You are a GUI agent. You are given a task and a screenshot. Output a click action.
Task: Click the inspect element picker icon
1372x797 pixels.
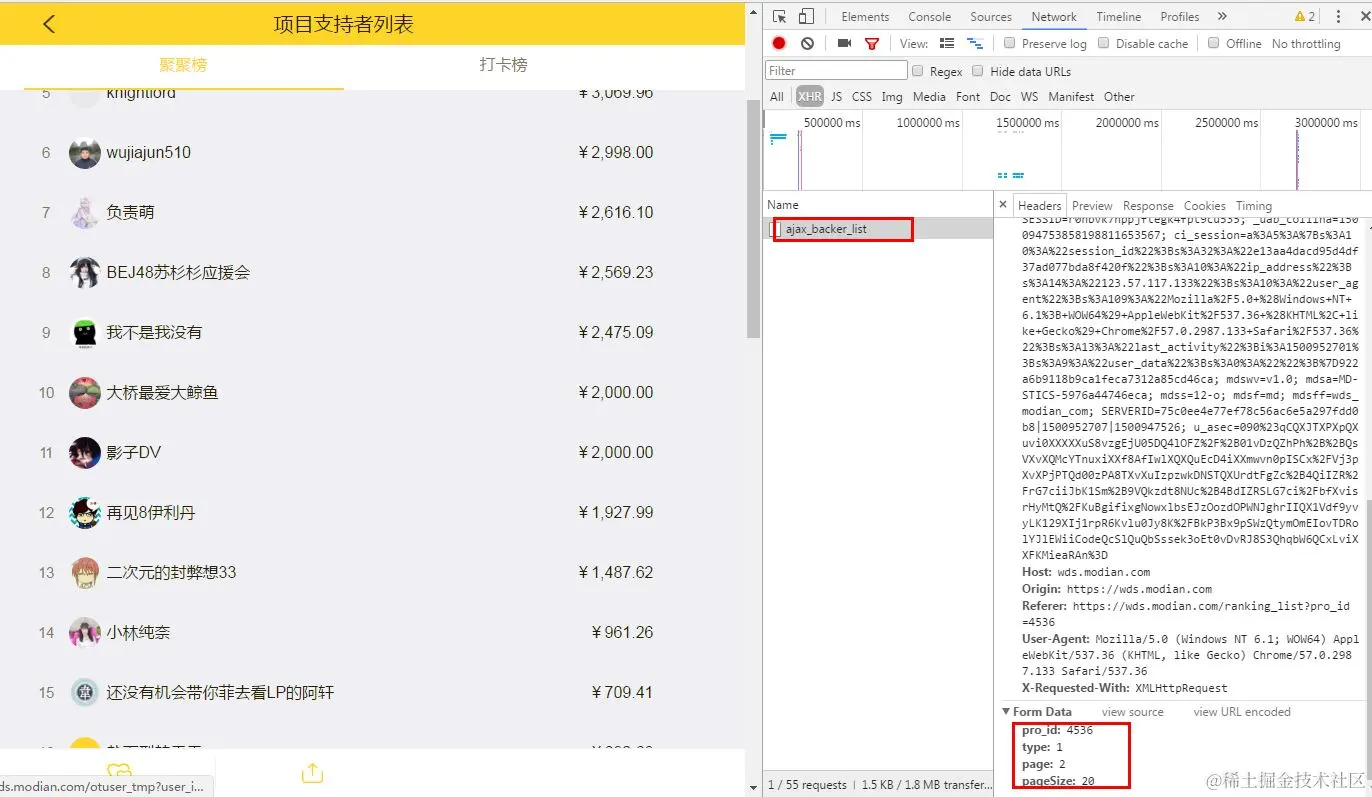pyautogui.click(x=780, y=17)
